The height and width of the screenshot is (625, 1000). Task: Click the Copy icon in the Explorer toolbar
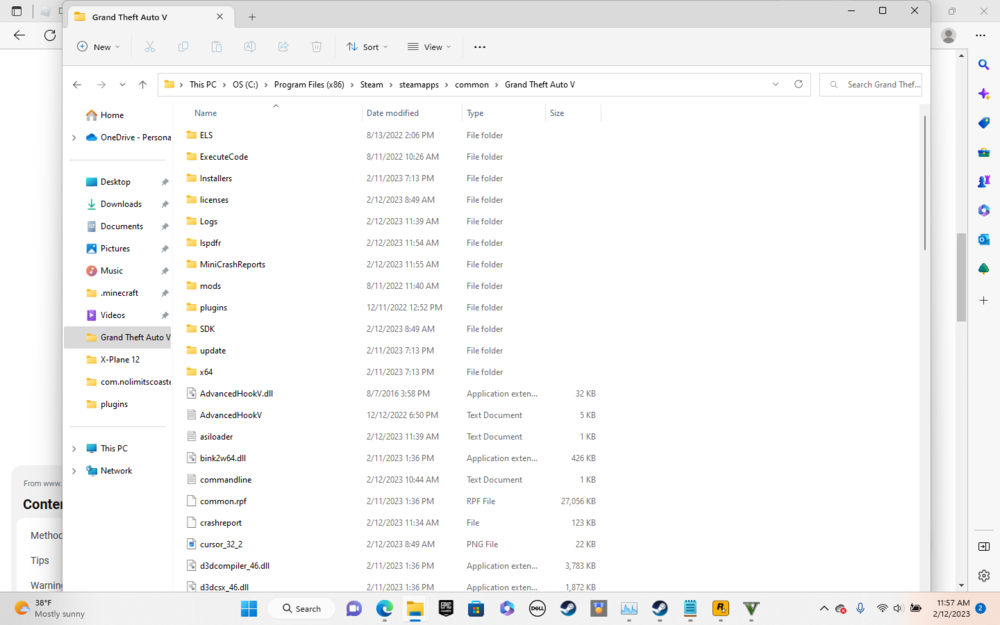183,47
